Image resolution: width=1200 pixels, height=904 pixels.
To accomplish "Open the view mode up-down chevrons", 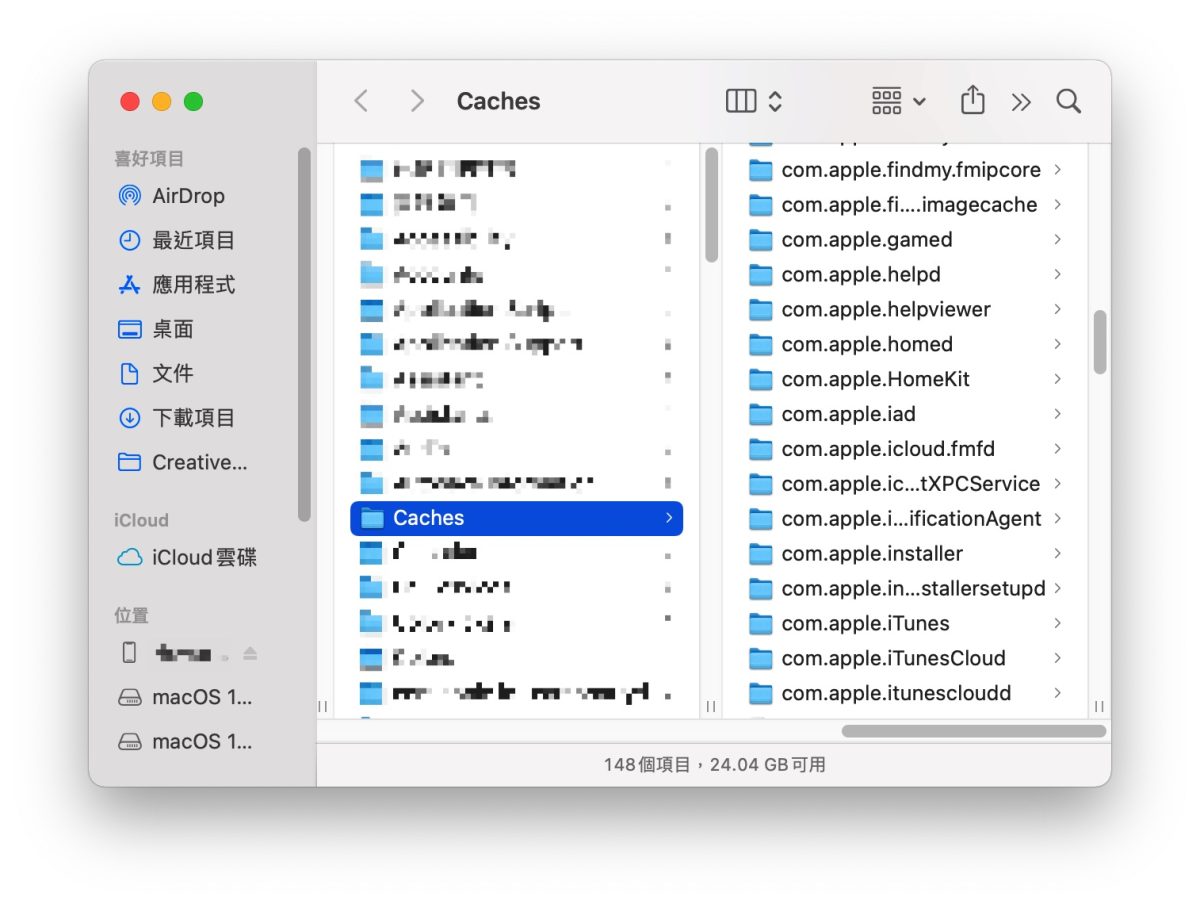I will pyautogui.click(x=775, y=101).
